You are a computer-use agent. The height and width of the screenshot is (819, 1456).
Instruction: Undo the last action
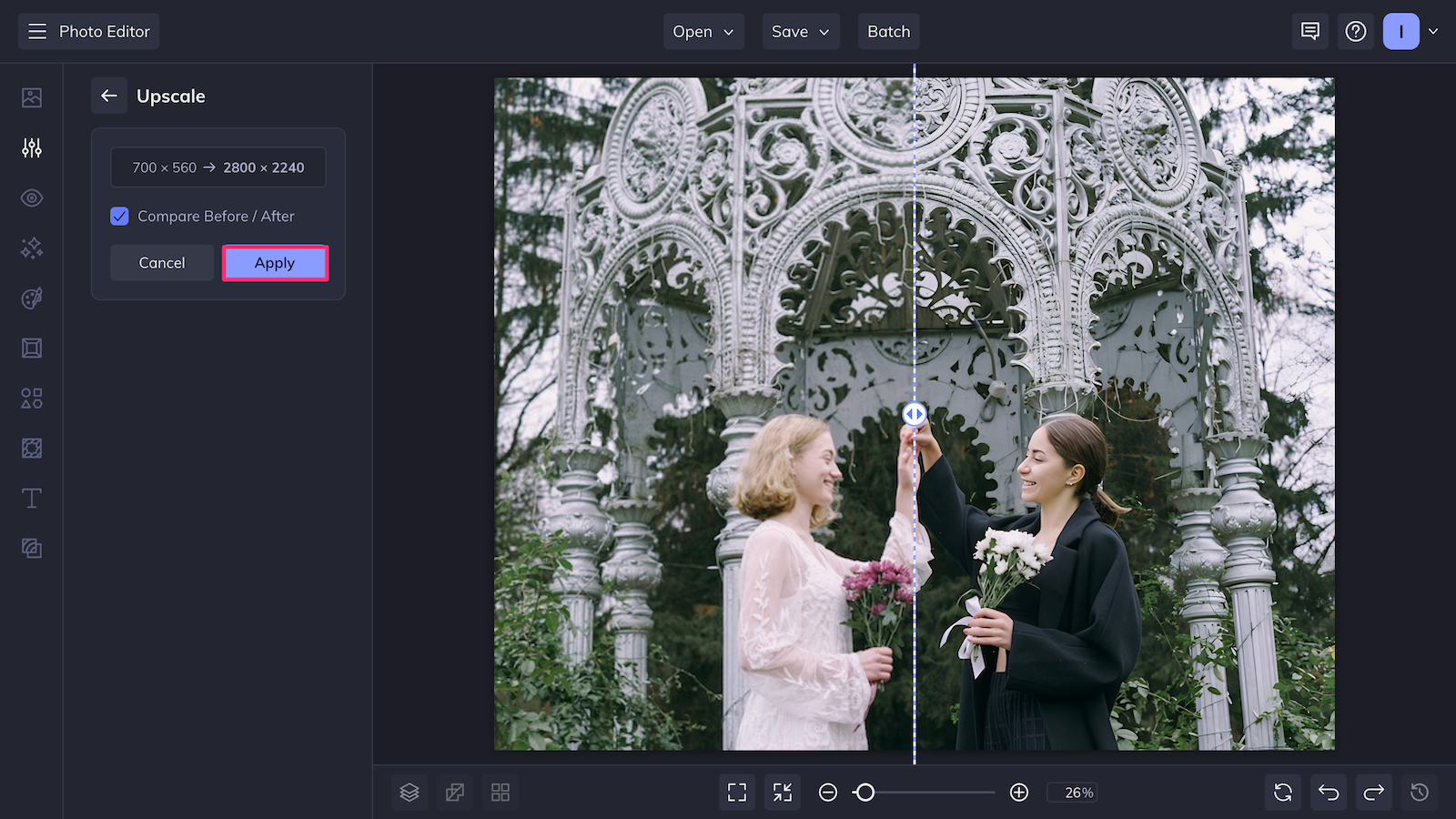coord(1328,792)
